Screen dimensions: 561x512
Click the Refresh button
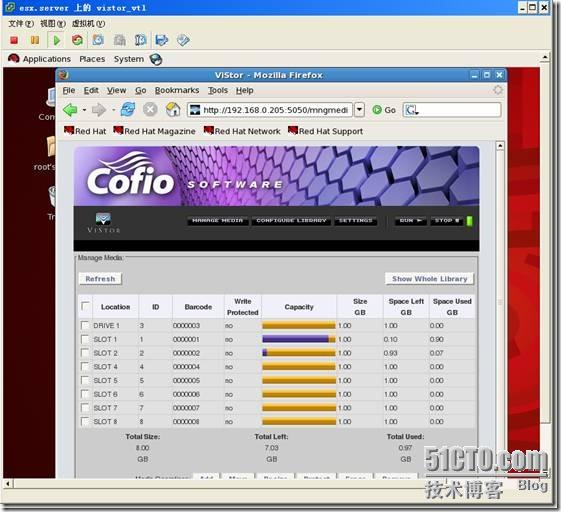(100, 279)
